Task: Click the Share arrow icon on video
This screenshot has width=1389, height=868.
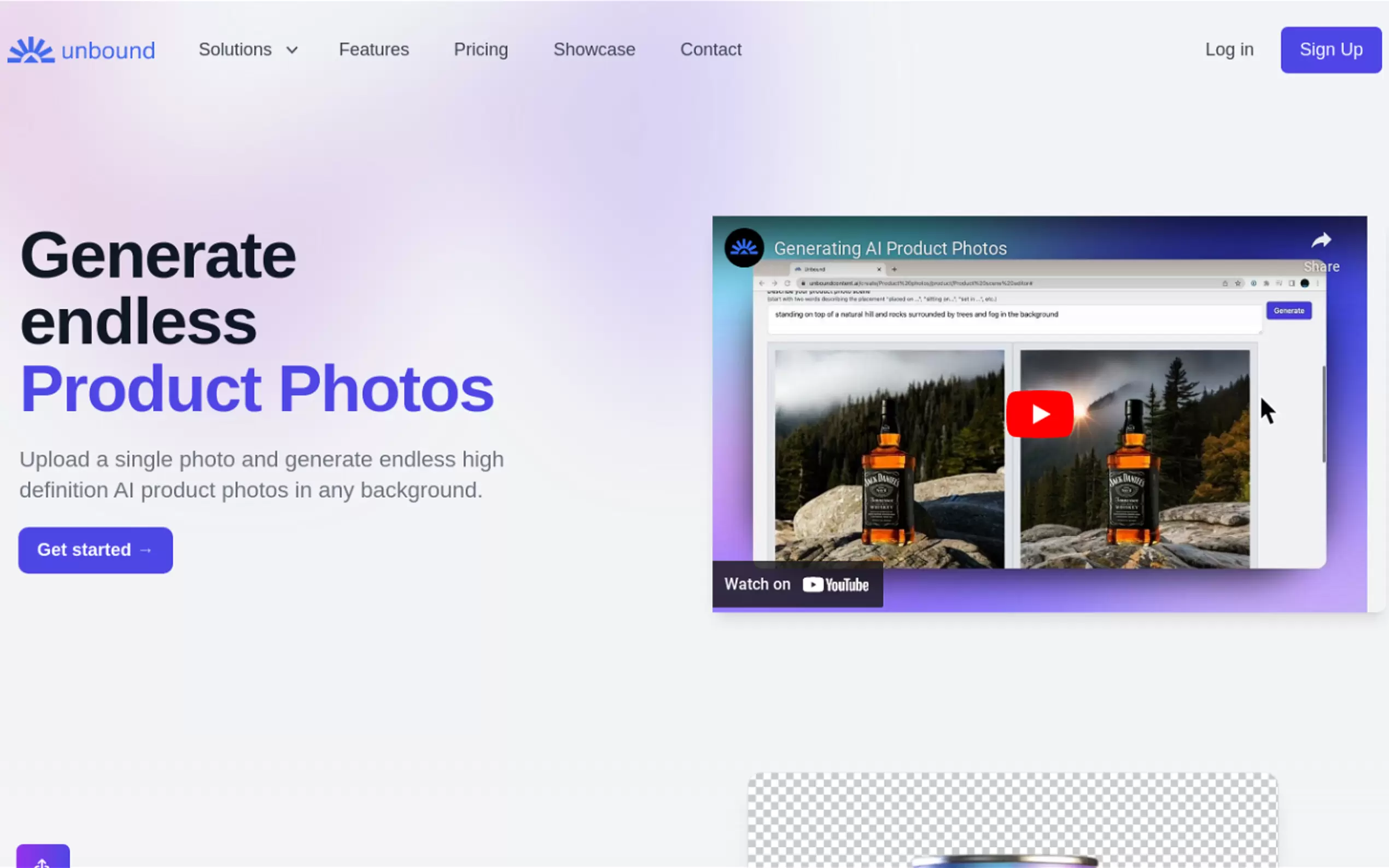Action: (1321, 241)
